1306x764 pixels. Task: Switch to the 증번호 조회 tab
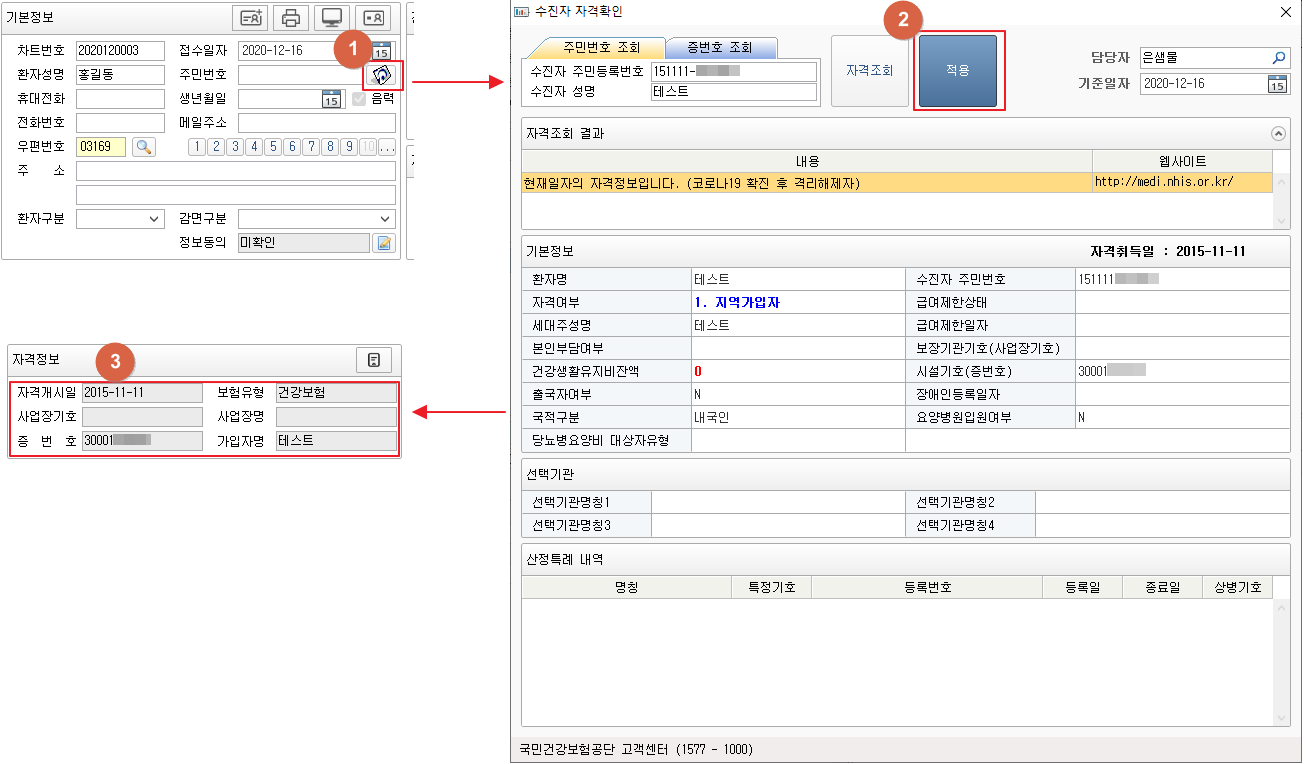pyautogui.click(x=720, y=48)
